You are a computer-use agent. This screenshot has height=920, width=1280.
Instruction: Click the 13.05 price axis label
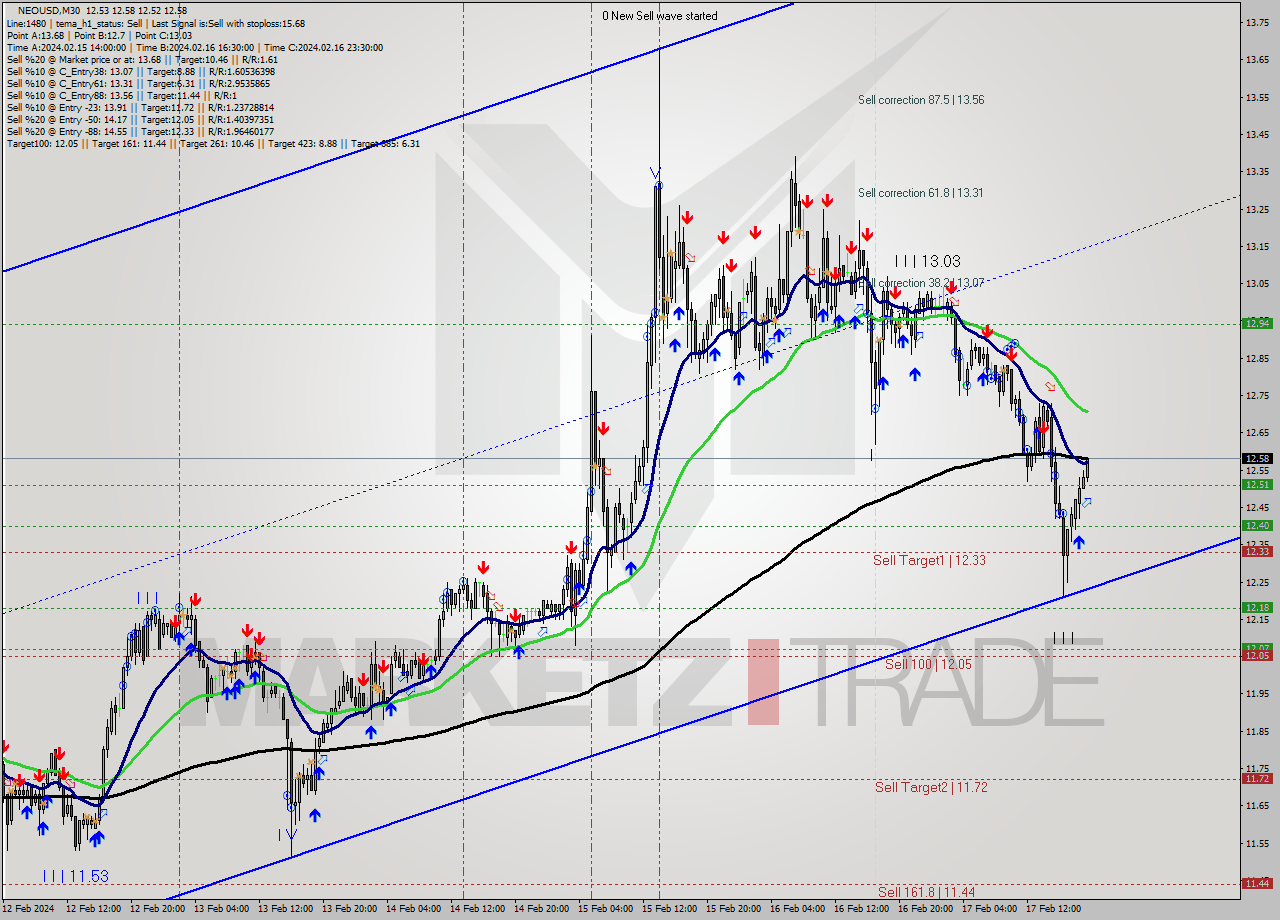pos(1257,283)
